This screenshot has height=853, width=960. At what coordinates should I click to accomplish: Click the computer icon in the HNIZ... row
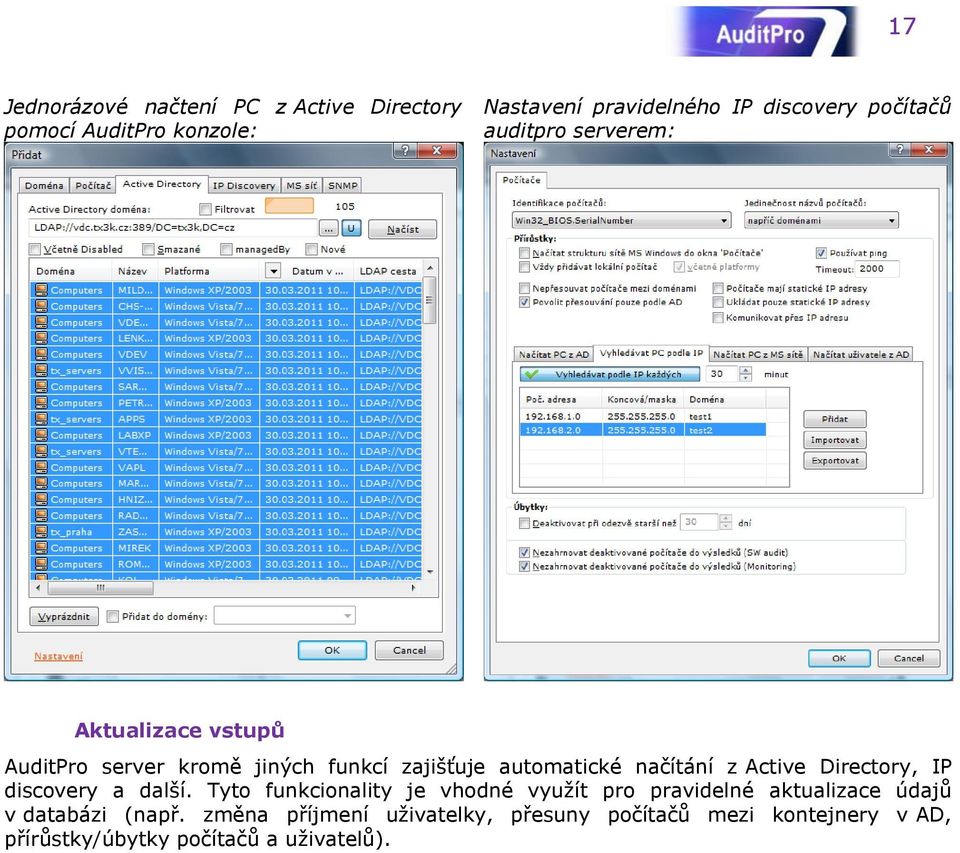click(41, 499)
